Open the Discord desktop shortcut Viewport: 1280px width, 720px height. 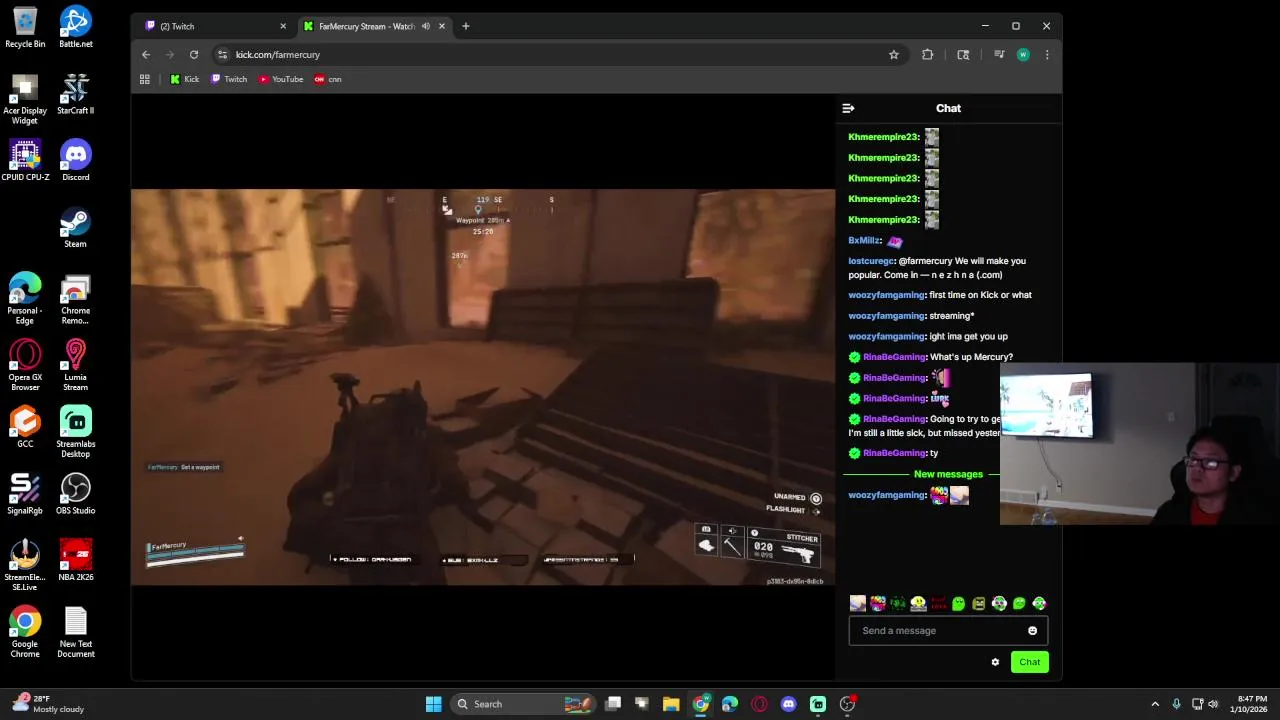pyautogui.click(x=75, y=160)
